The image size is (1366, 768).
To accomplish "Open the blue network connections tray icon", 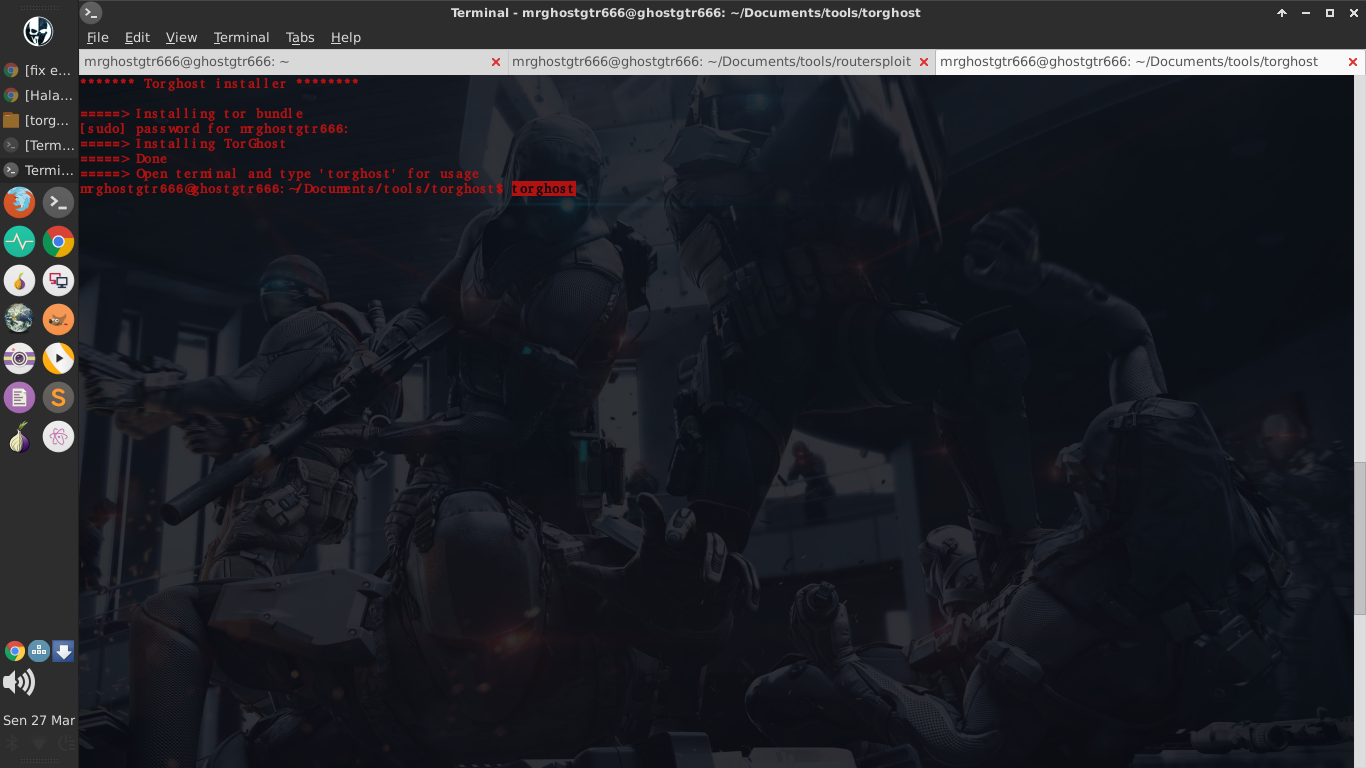I will 39,652.
